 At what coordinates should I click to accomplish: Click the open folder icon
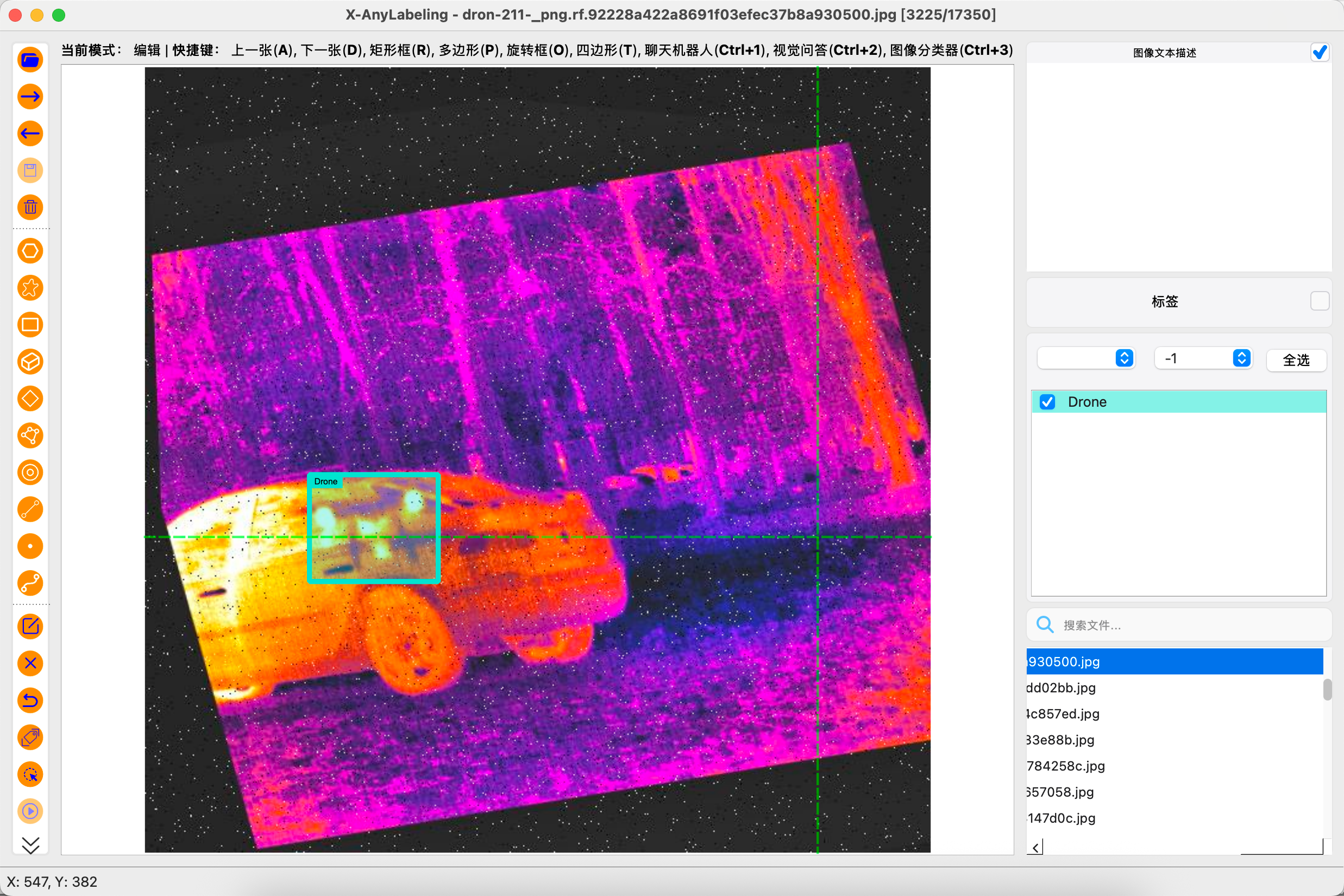tap(30, 59)
